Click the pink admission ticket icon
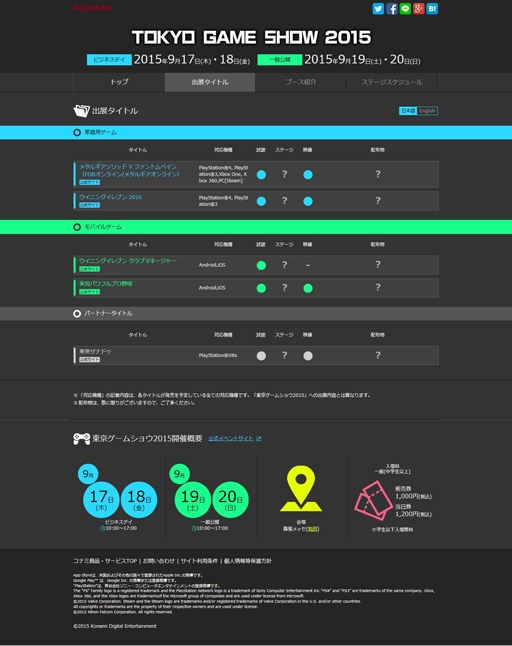This screenshot has height=646, width=512. 373,500
